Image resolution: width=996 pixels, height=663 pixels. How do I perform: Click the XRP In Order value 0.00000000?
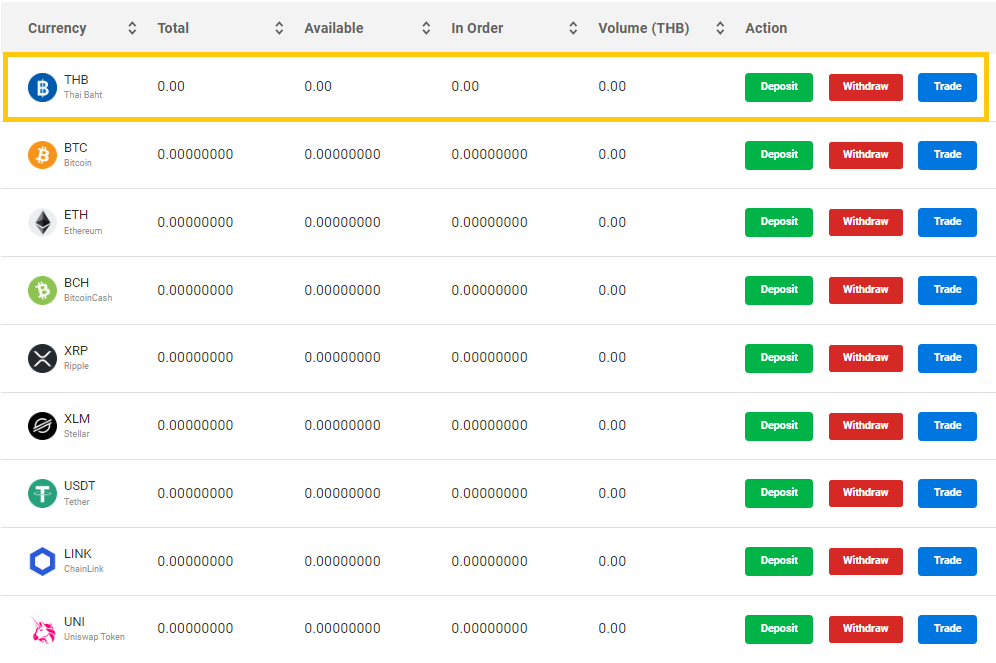[489, 358]
